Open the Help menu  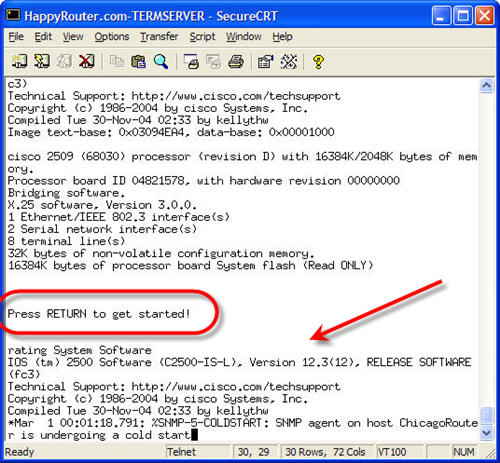pos(282,36)
